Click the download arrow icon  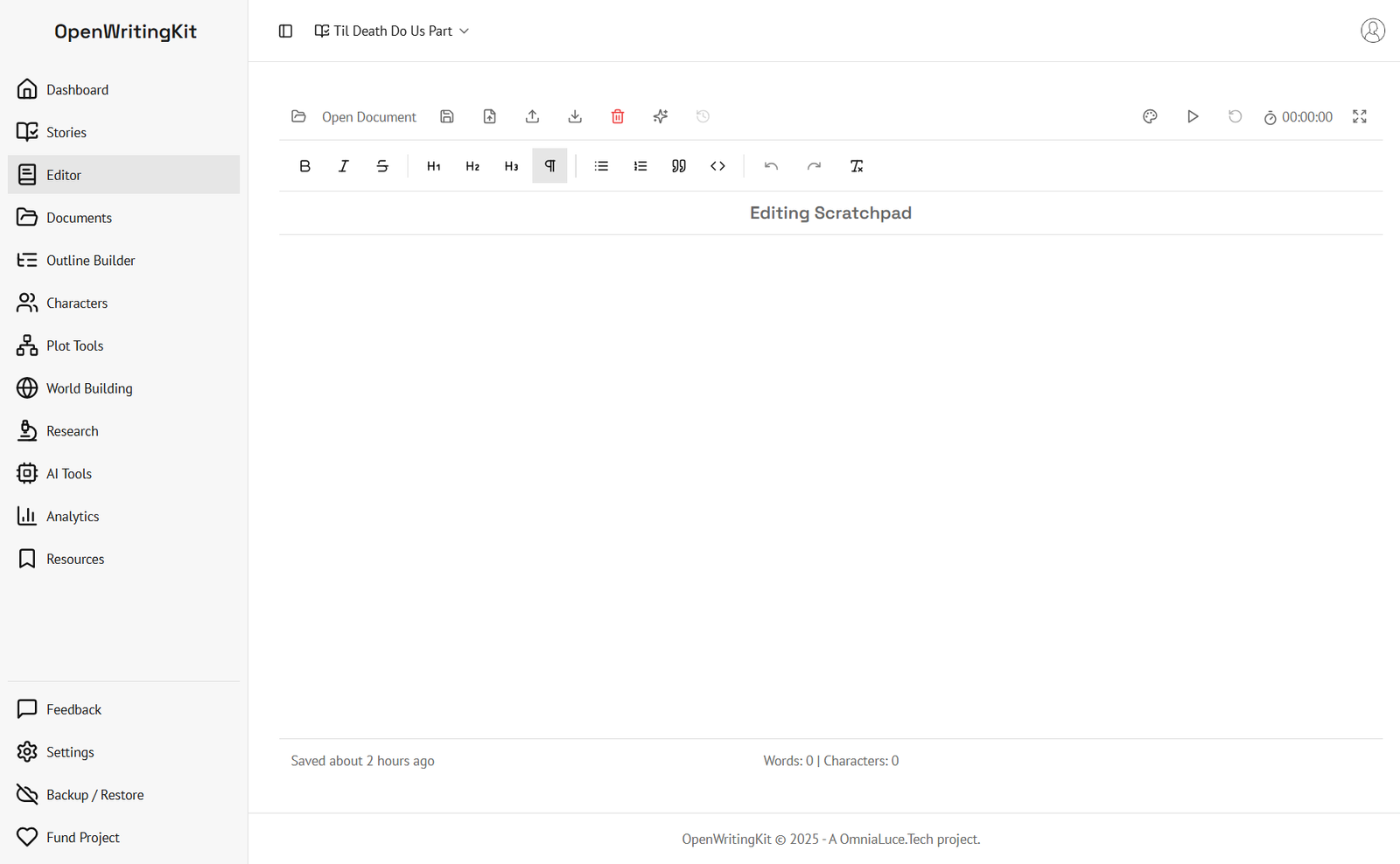click(575, 116)
